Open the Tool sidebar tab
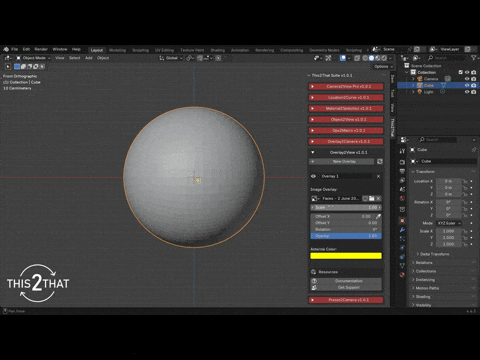Image resolution: width=480 pixels, height=360 pixels. coord(393,93)
